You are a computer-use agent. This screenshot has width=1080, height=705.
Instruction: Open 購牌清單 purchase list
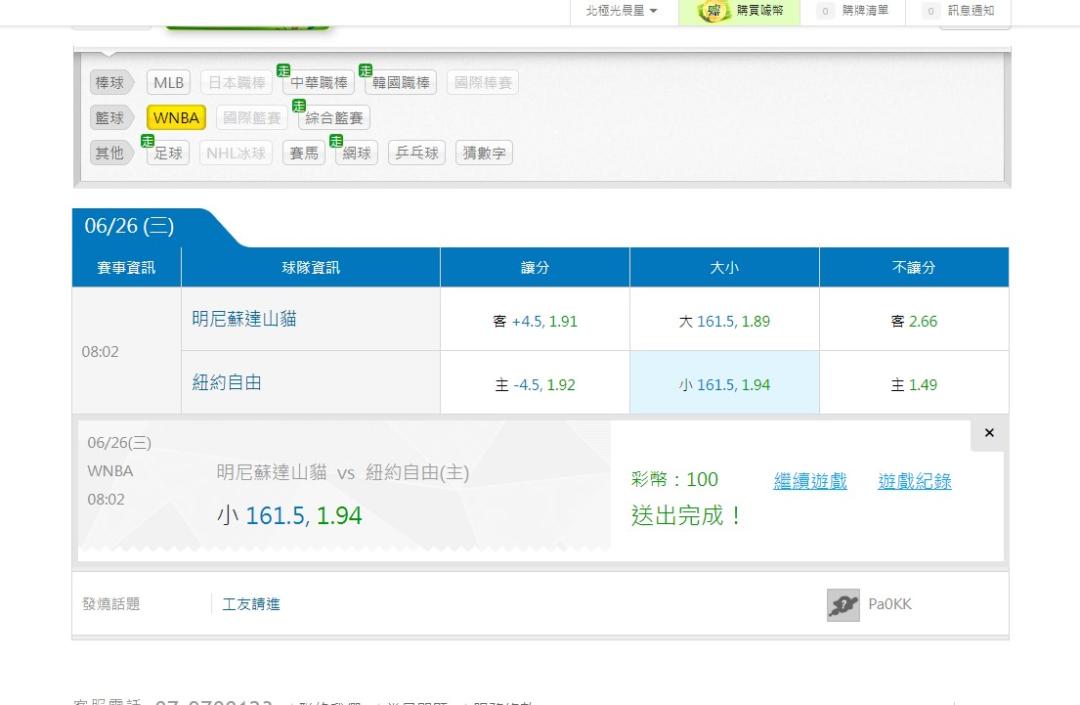pyautogui.click(x=853, y=11)
